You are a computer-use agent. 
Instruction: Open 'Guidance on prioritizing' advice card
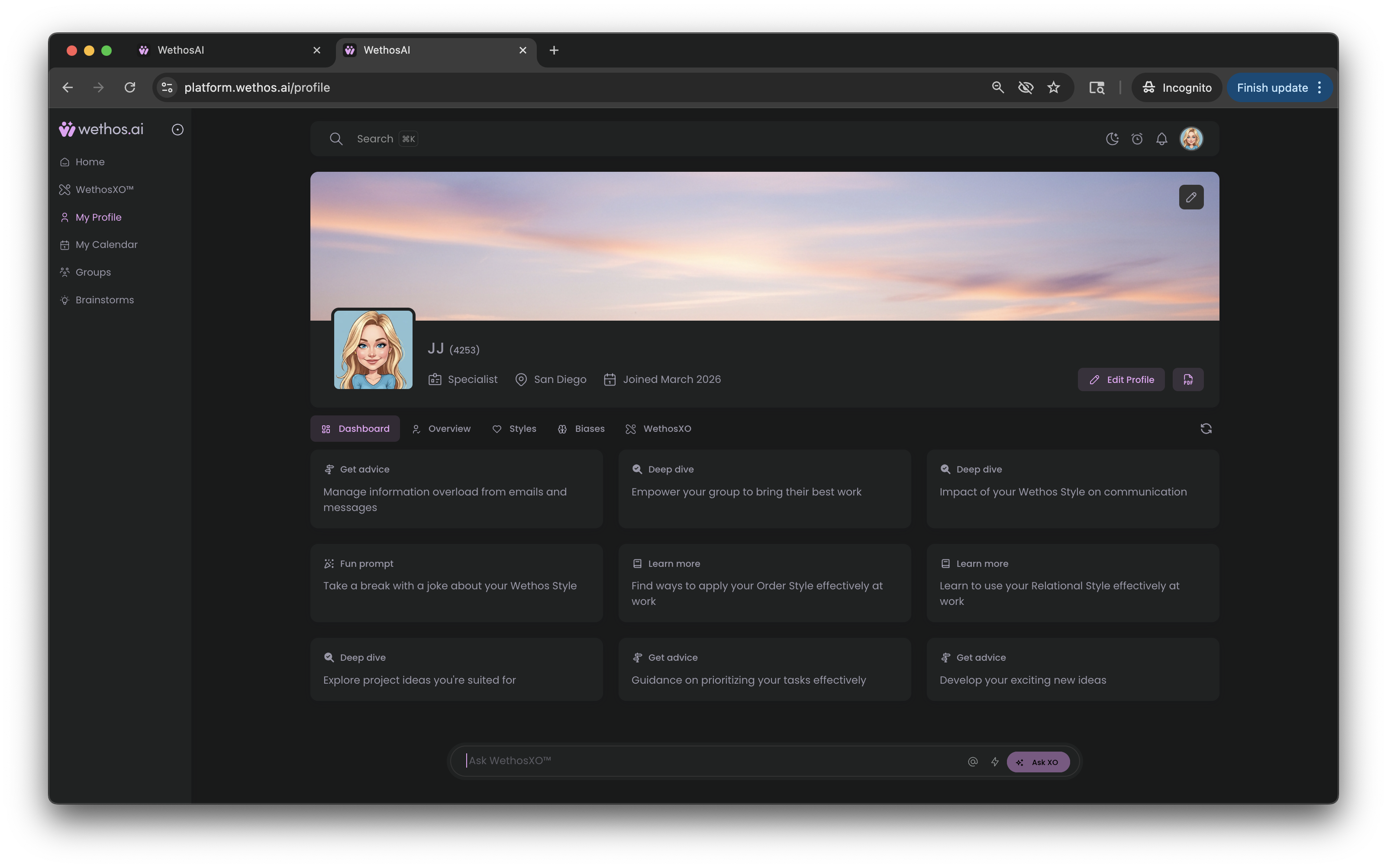pyautogui.click(x=764, y=669)
